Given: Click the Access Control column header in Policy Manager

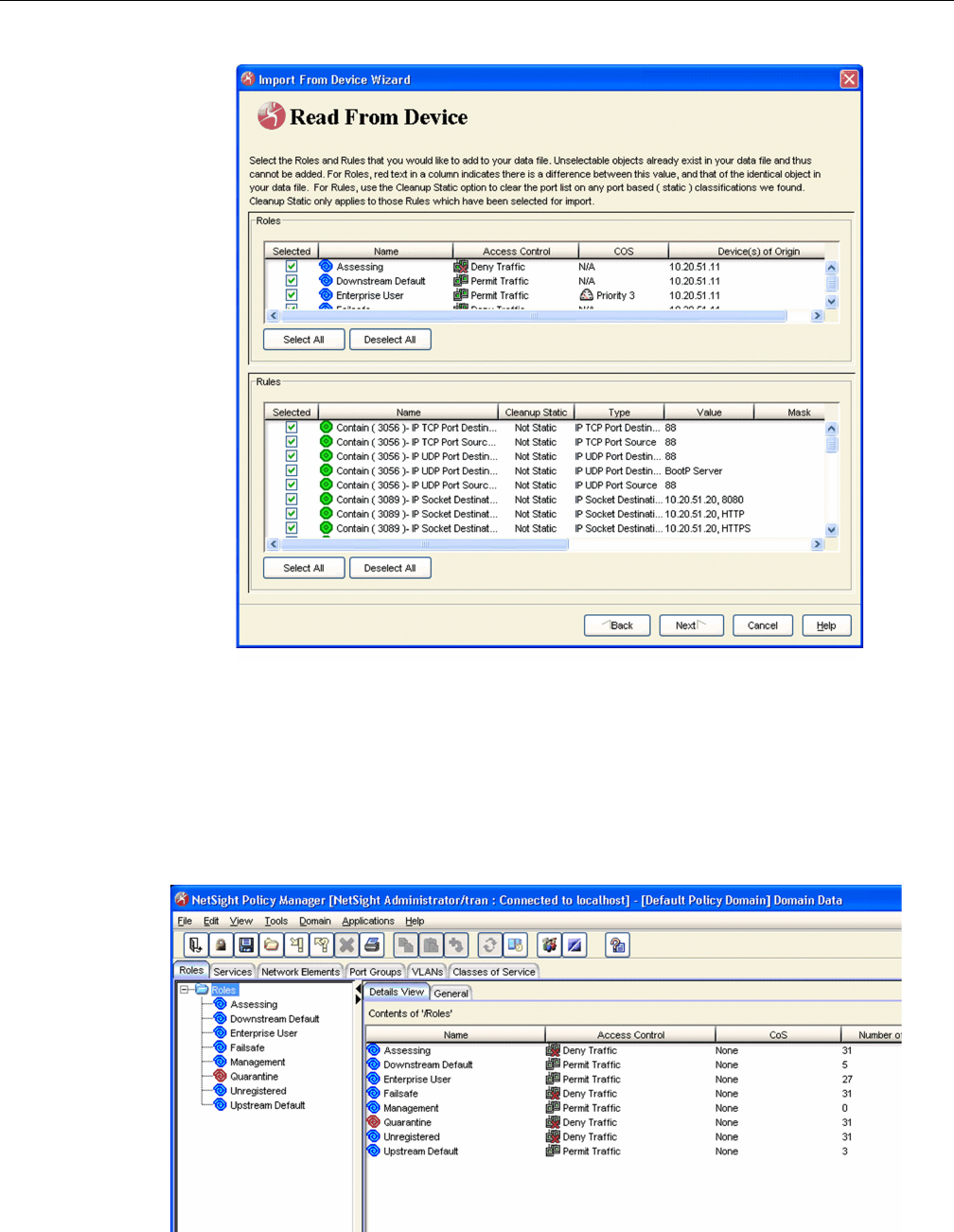Looking at the screenshot, I should click(x=630, y=1035).
